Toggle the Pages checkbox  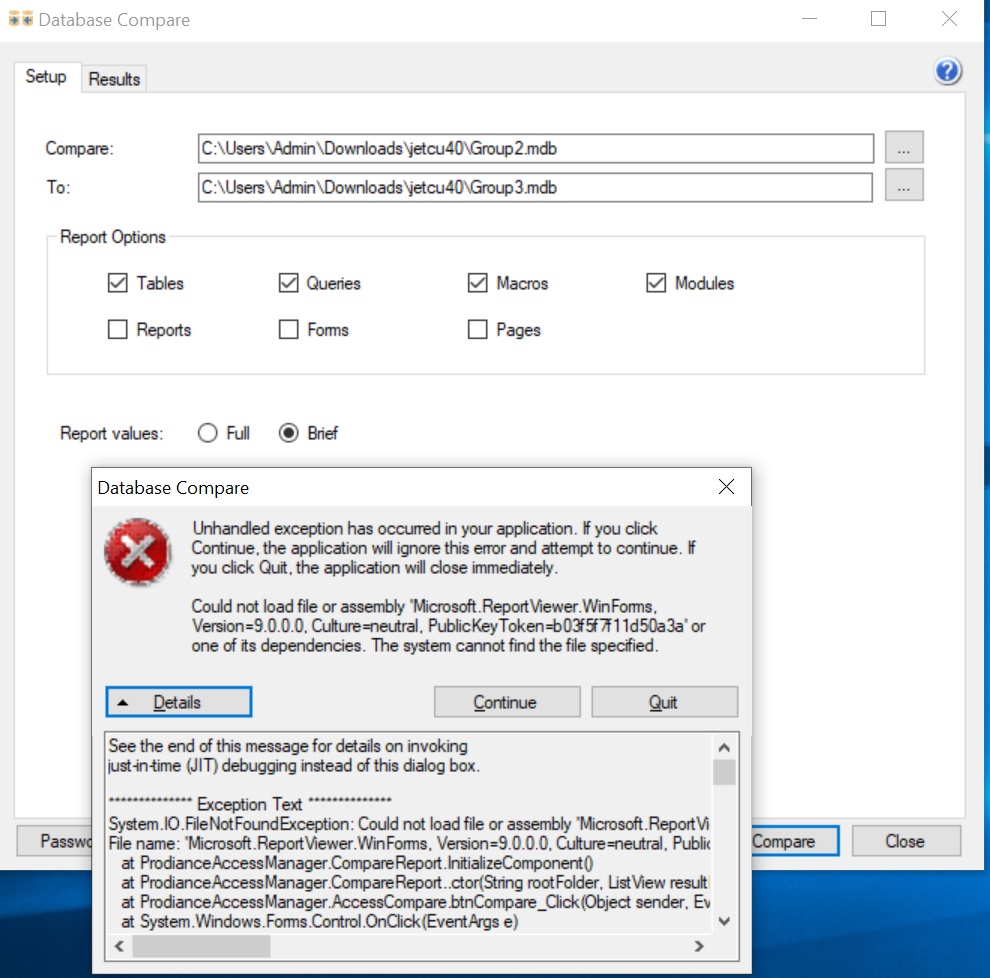(477, 329)
